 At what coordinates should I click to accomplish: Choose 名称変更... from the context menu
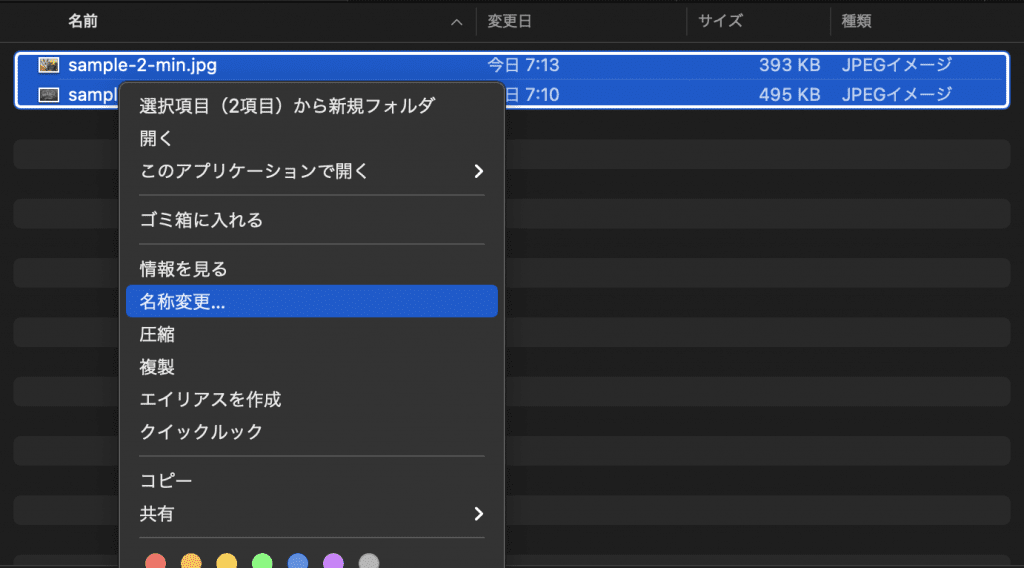pos(183,302)
